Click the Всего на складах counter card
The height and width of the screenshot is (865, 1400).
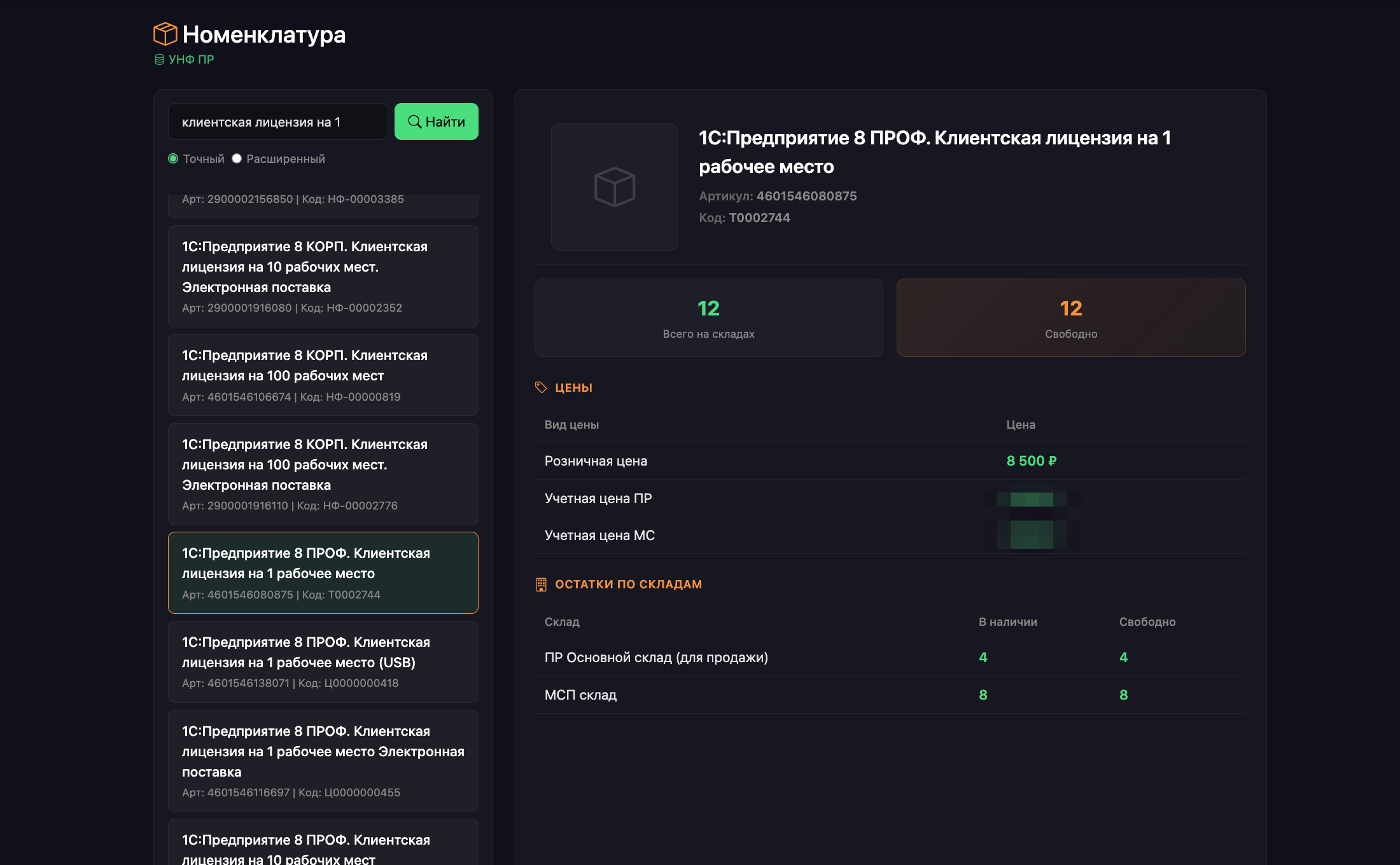708,318
